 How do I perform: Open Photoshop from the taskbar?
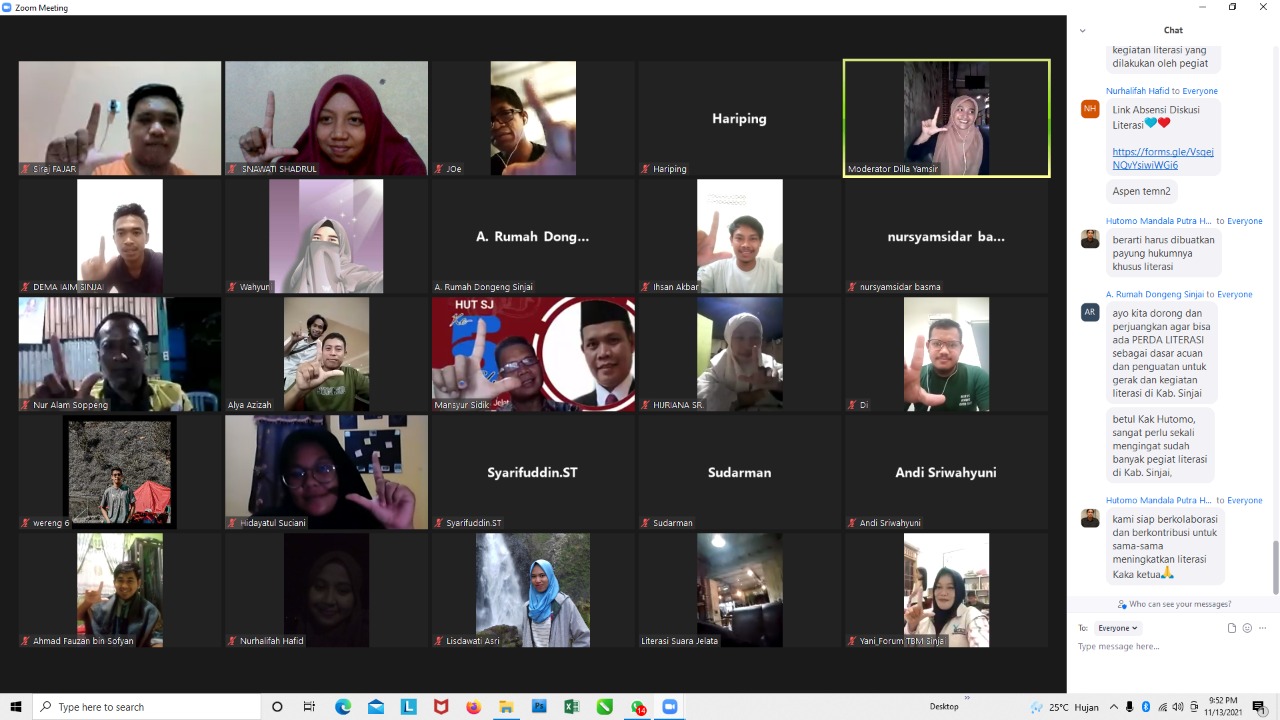539,707
